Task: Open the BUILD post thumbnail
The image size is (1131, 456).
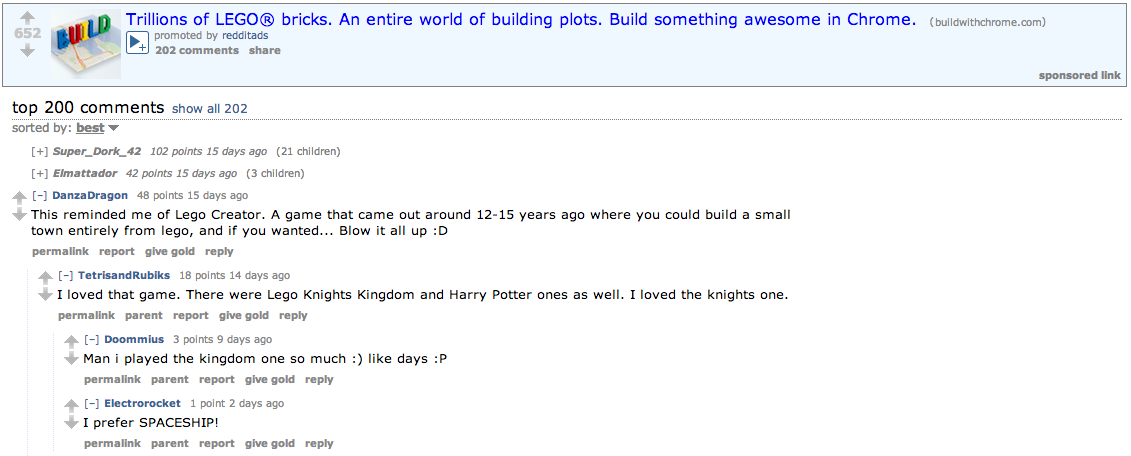Action: point(86,44)
